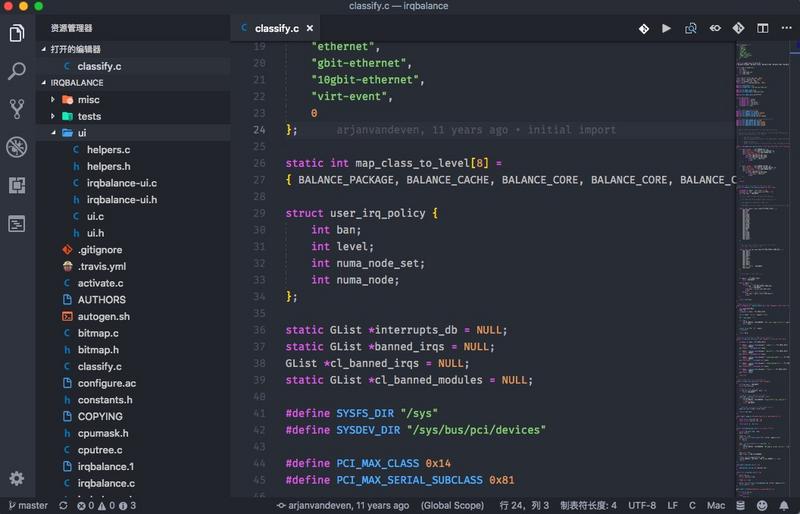This screenshot has height=514, width=800.
Task: Click the code minimap to jump
Action: [x=762, y=270]
